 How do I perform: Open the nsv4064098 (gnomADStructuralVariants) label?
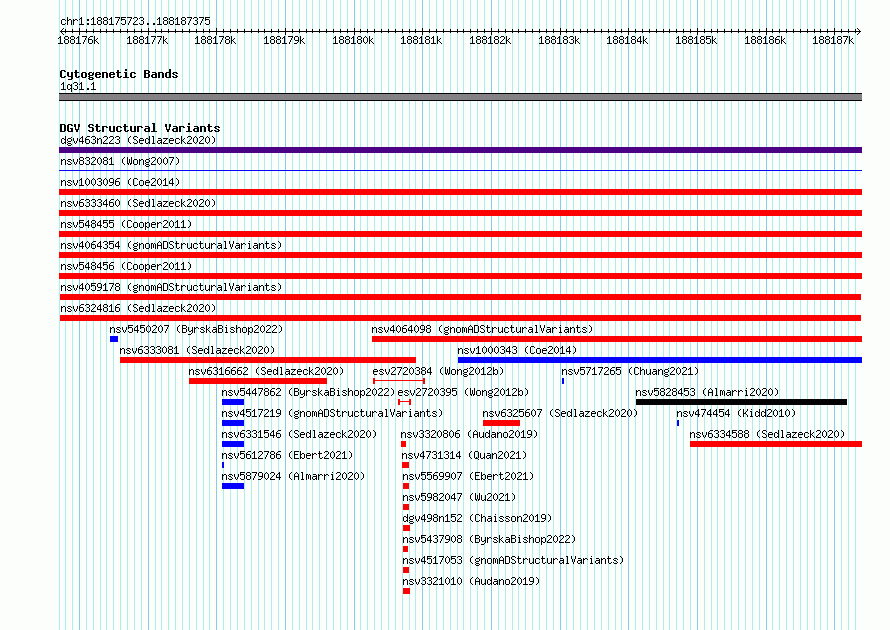coord(482,329)
